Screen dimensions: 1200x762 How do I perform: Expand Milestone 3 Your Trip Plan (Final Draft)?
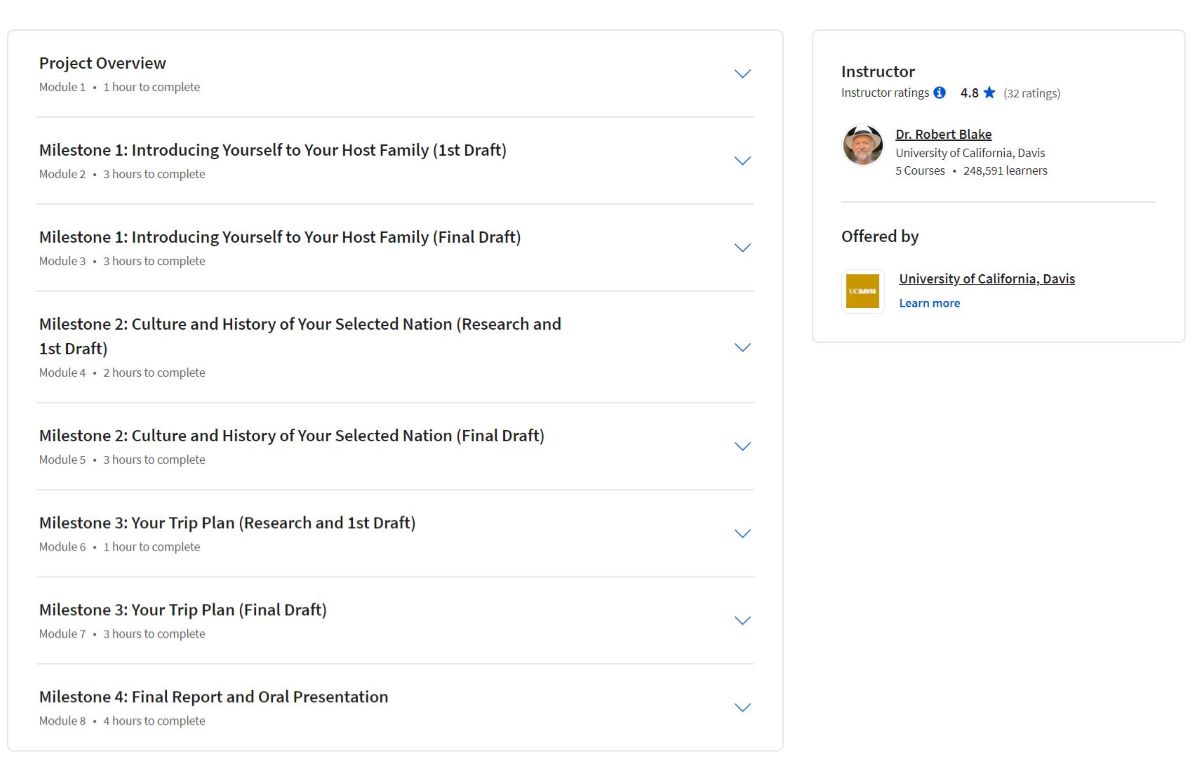coord(742,620)
